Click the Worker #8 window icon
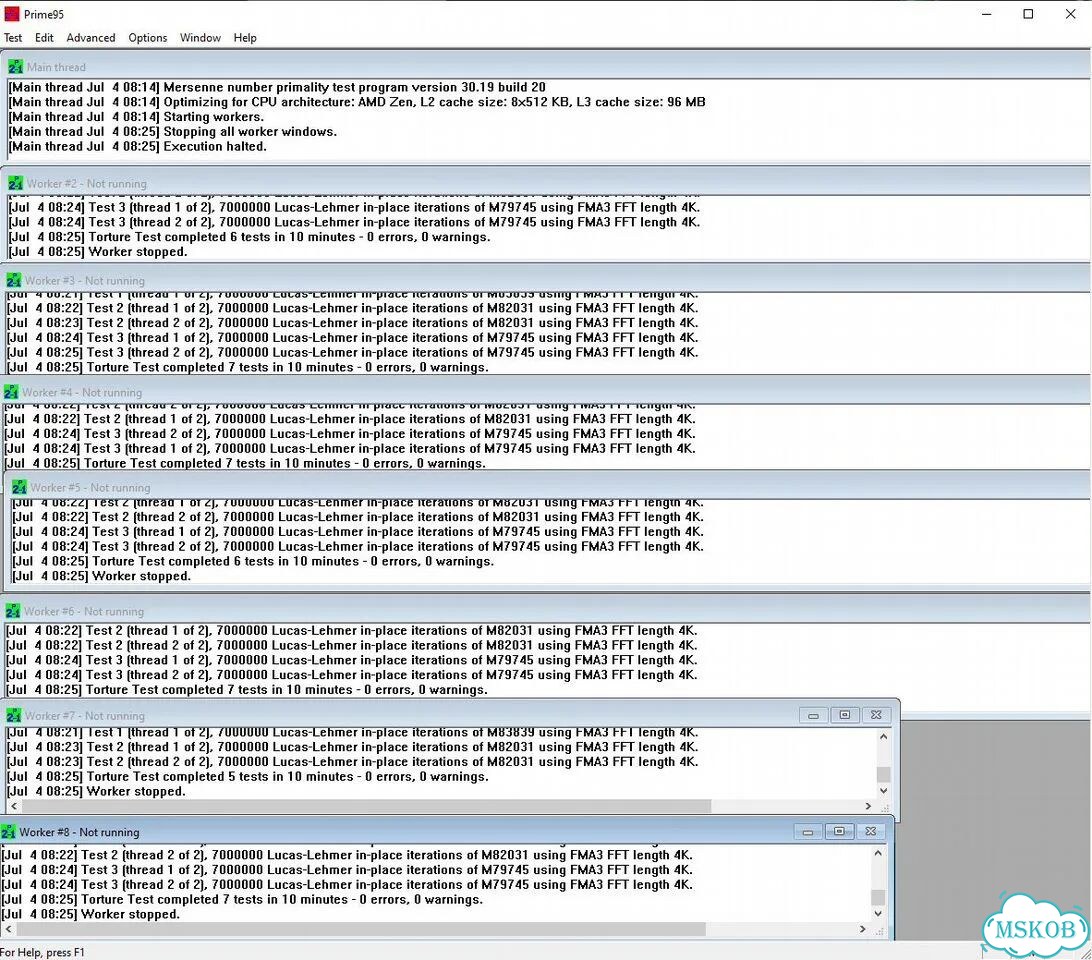The width and height of the screenshot is (1092, 960). click(x=8, y=832)
